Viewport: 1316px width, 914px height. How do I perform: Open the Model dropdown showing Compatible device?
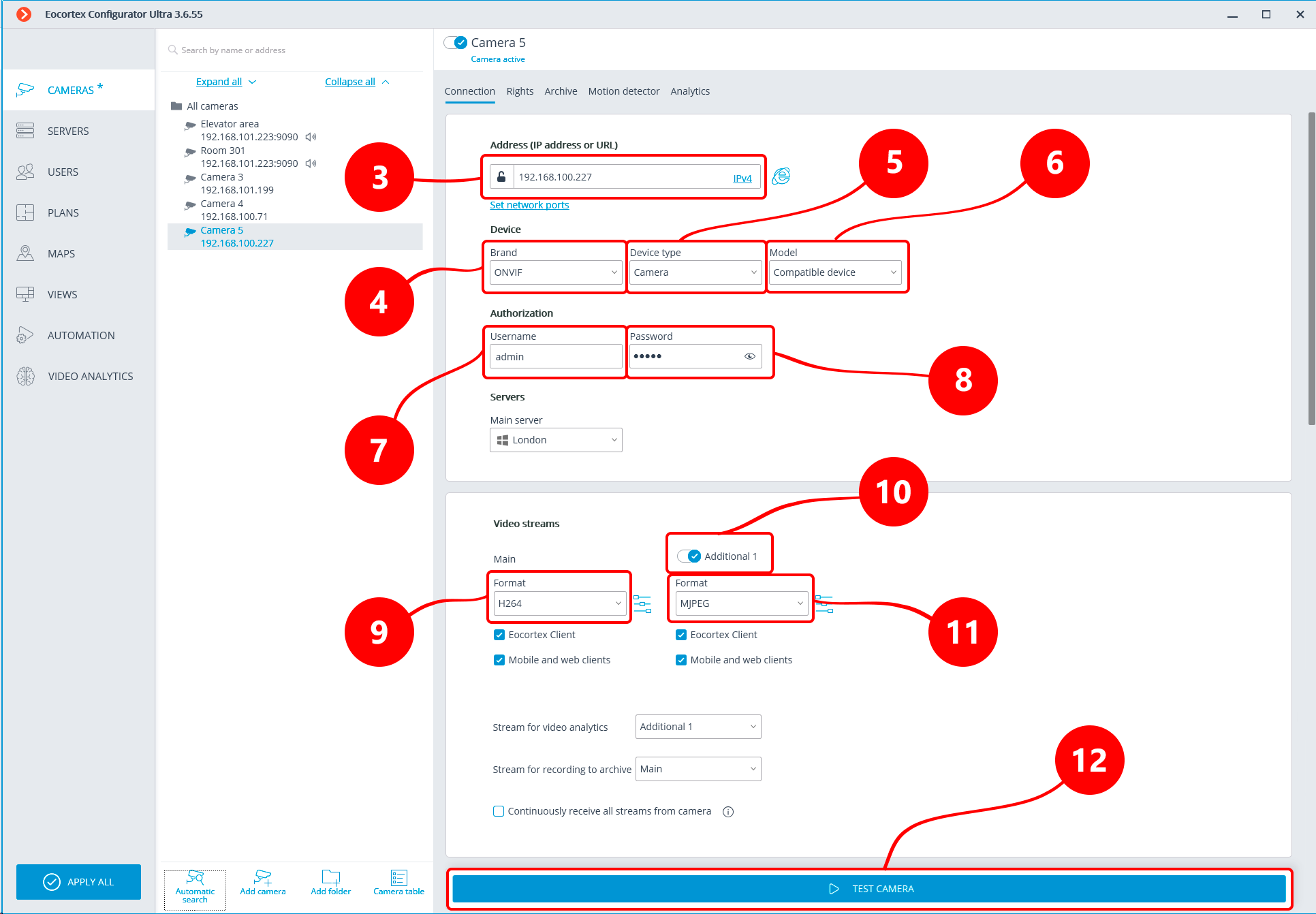tap(835, 272)
